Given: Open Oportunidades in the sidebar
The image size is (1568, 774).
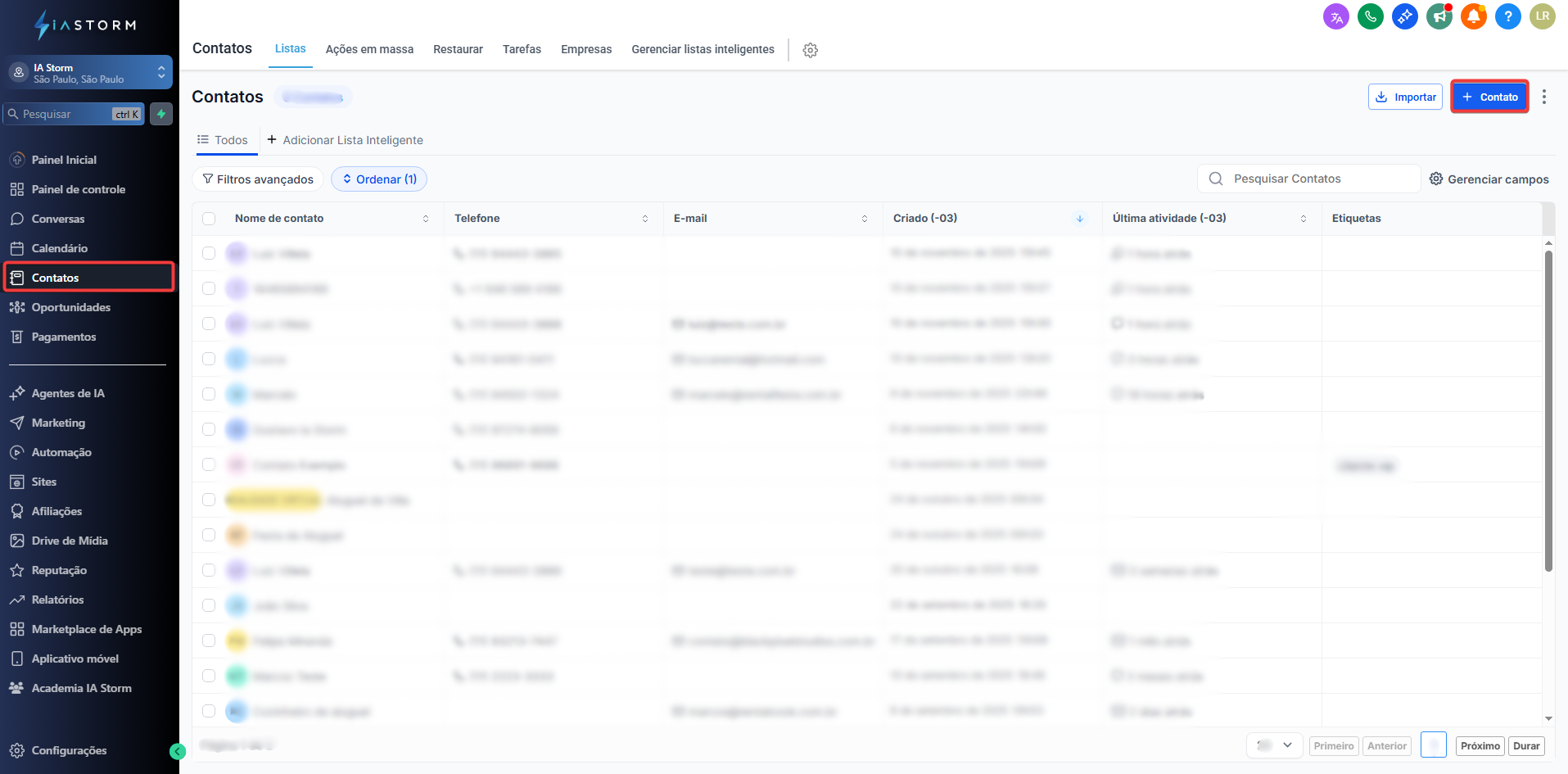Looking at the screenshot, I should click(71, 307).
